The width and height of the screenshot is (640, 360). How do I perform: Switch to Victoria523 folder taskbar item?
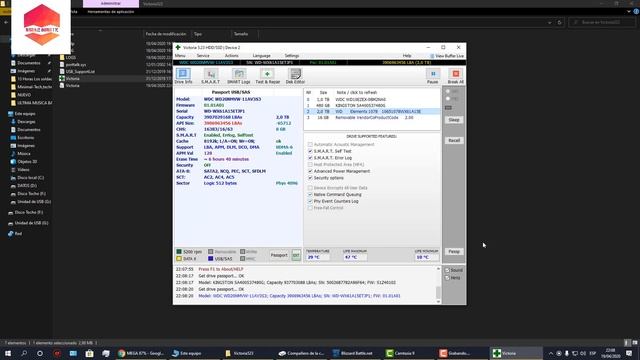pyautogui.click(x=249, y=353)
